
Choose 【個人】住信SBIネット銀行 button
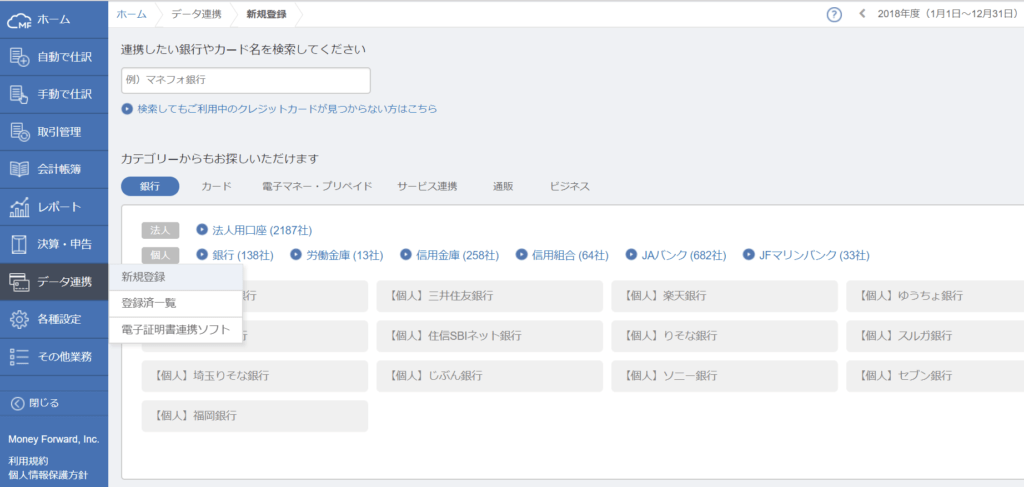pos(490,336)
